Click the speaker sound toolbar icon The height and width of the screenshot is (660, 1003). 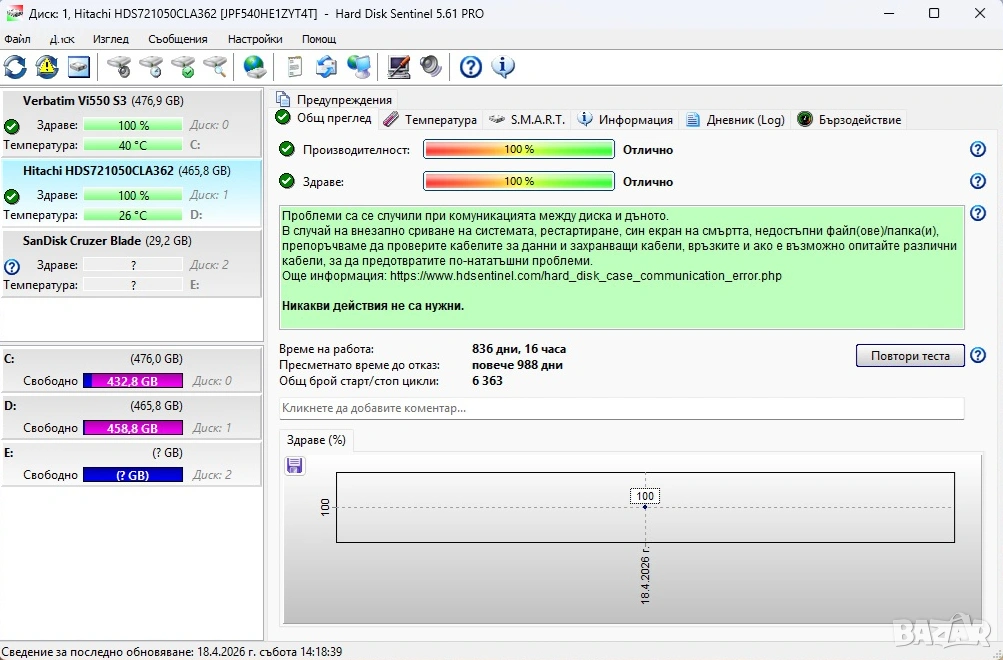point(431,67)
